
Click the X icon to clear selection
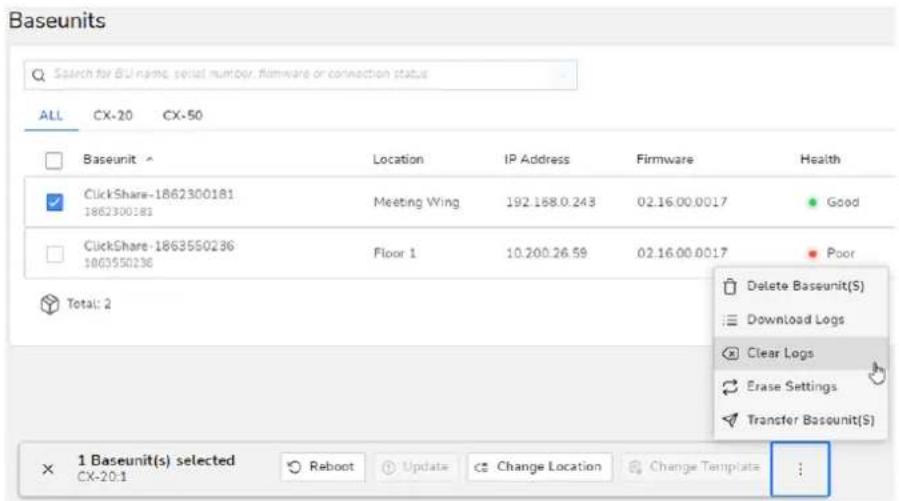click(x=48, y=469)
